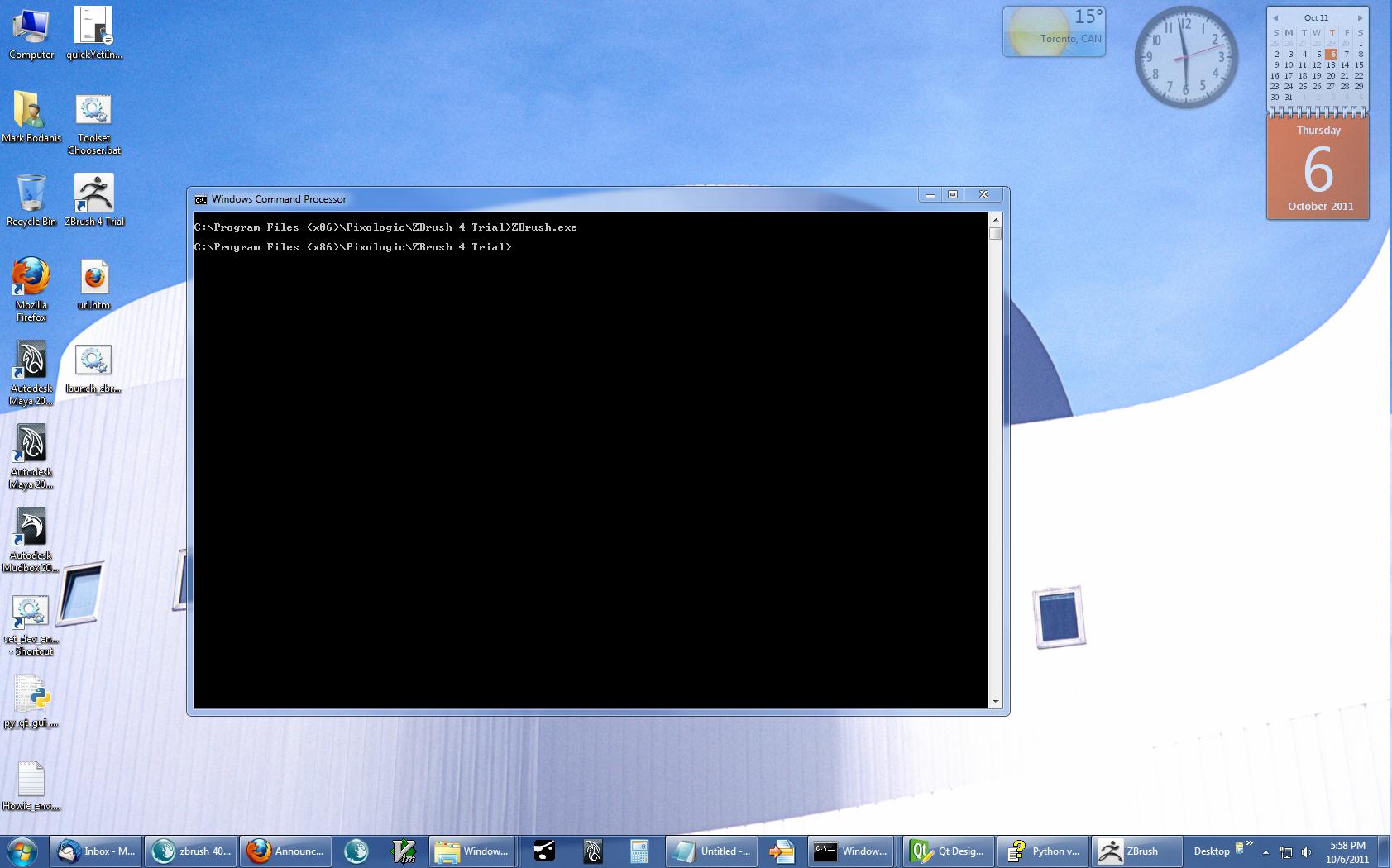
Task: Launch ZBrush 4 Trial desktop shortcut
Action: 93,200
